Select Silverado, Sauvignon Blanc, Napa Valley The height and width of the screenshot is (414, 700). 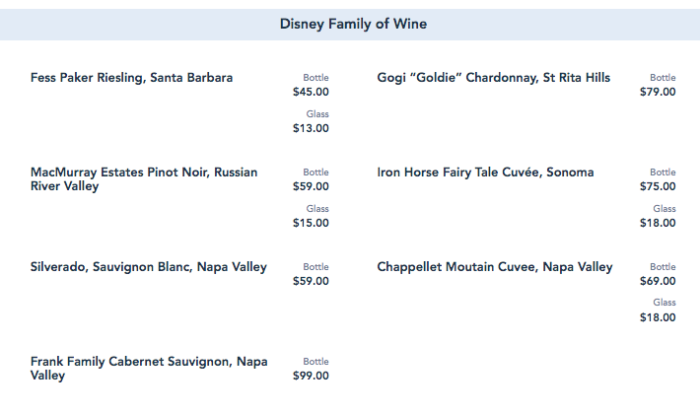[149, 267]
